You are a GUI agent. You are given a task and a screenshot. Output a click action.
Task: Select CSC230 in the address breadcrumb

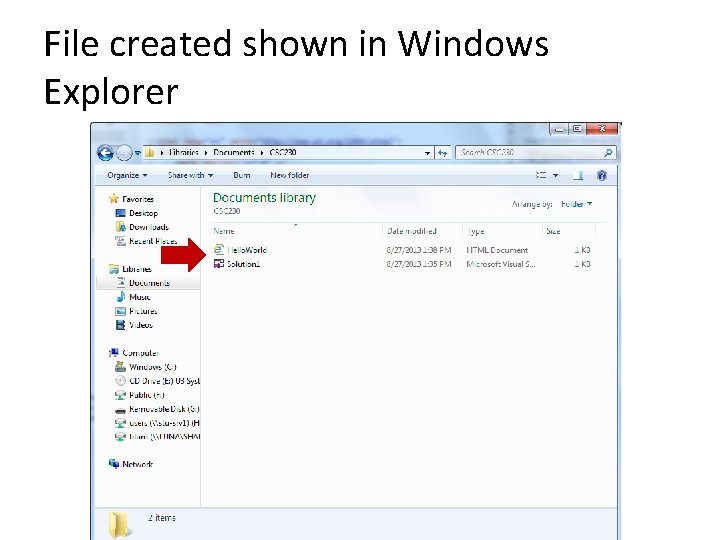pyautogui.click(x=282, y=152)
